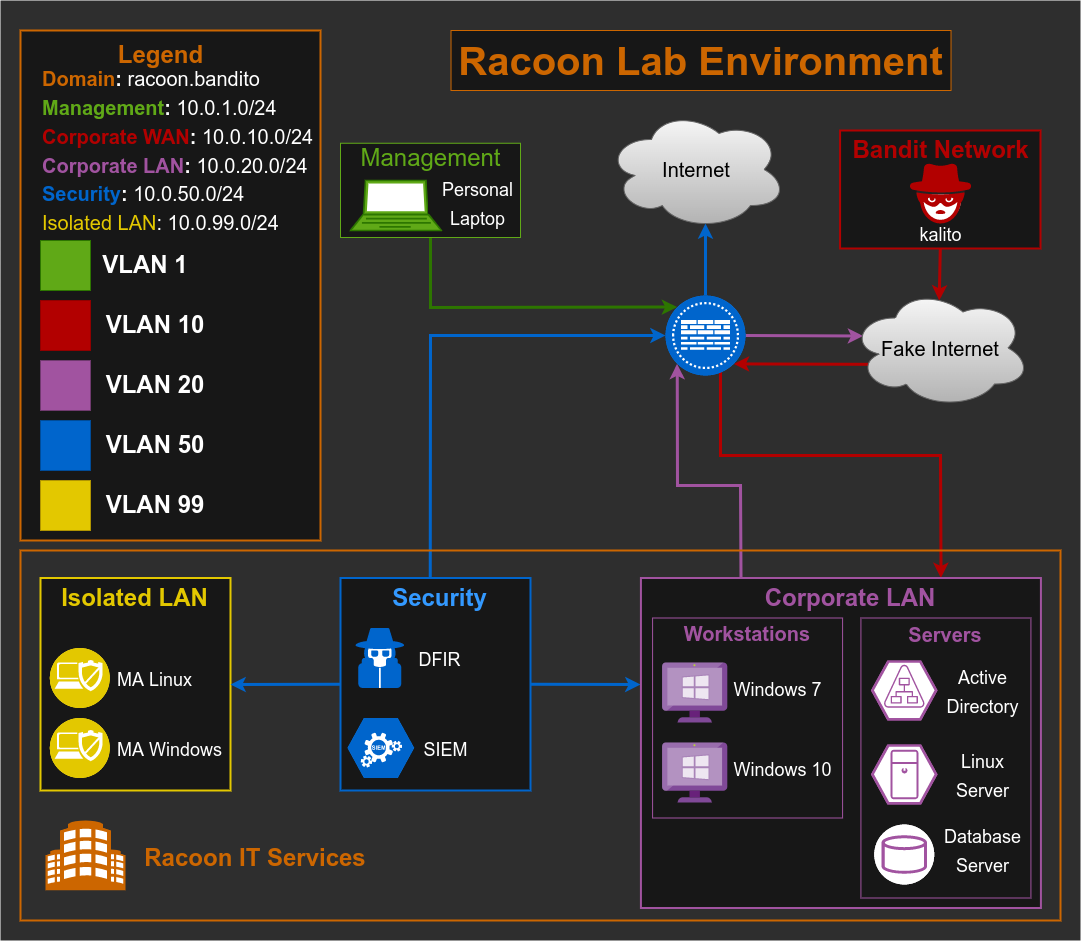The height and width of the screenshot is (941, 1082).
Task: Expand the Corporate LAN section
Action: coord(849,597)
